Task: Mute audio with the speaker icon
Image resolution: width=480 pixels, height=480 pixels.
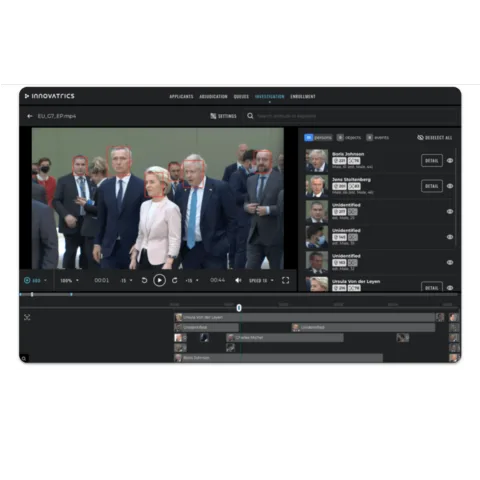Action: pos(238,280)
